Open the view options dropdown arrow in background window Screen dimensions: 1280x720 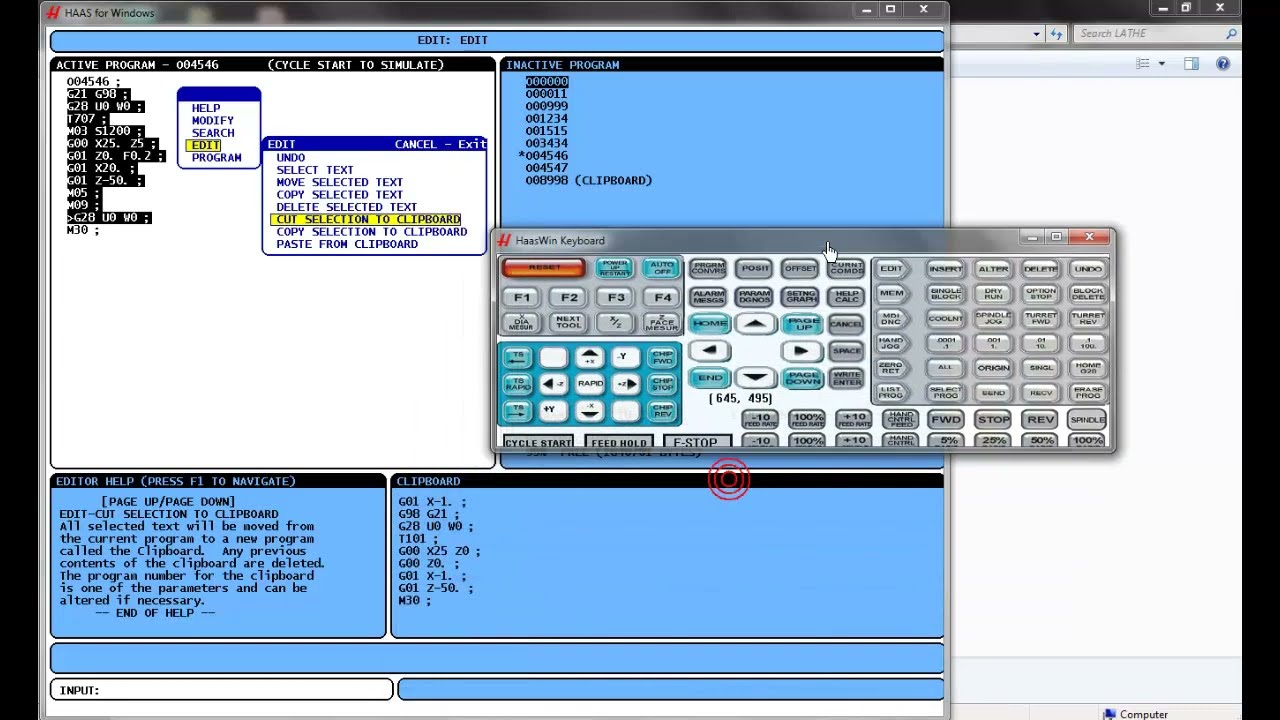[1161, 64]
